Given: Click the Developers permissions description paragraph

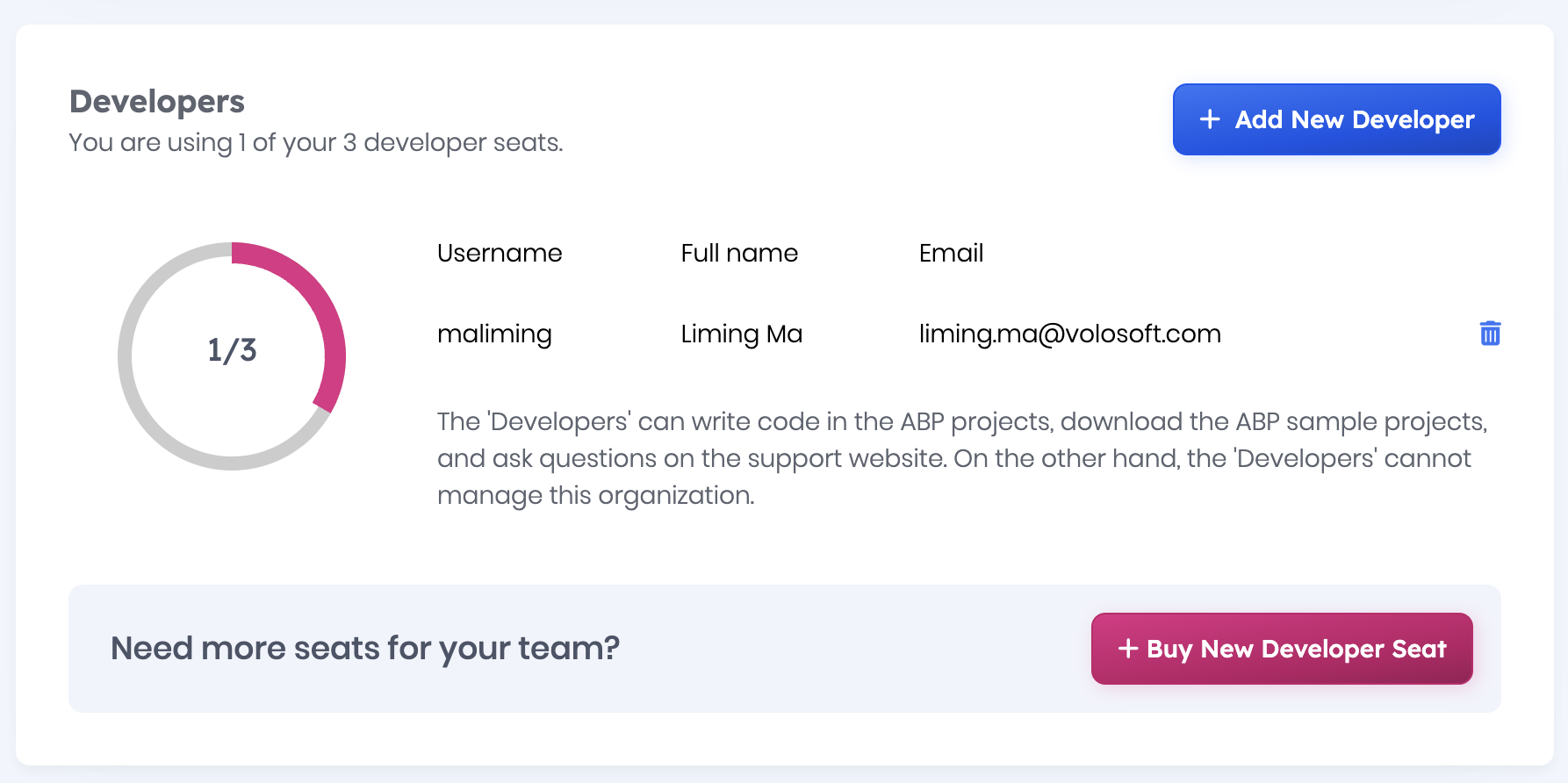Looking at the screenshot, I should (961, 458).
